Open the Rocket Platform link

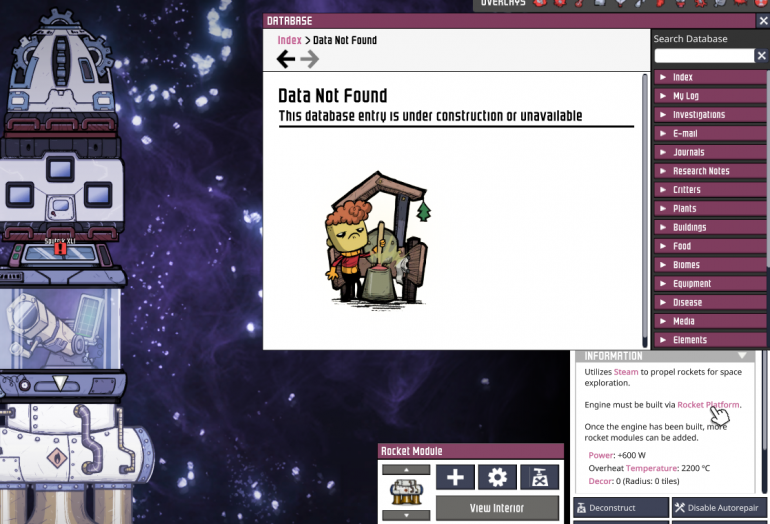708,405
